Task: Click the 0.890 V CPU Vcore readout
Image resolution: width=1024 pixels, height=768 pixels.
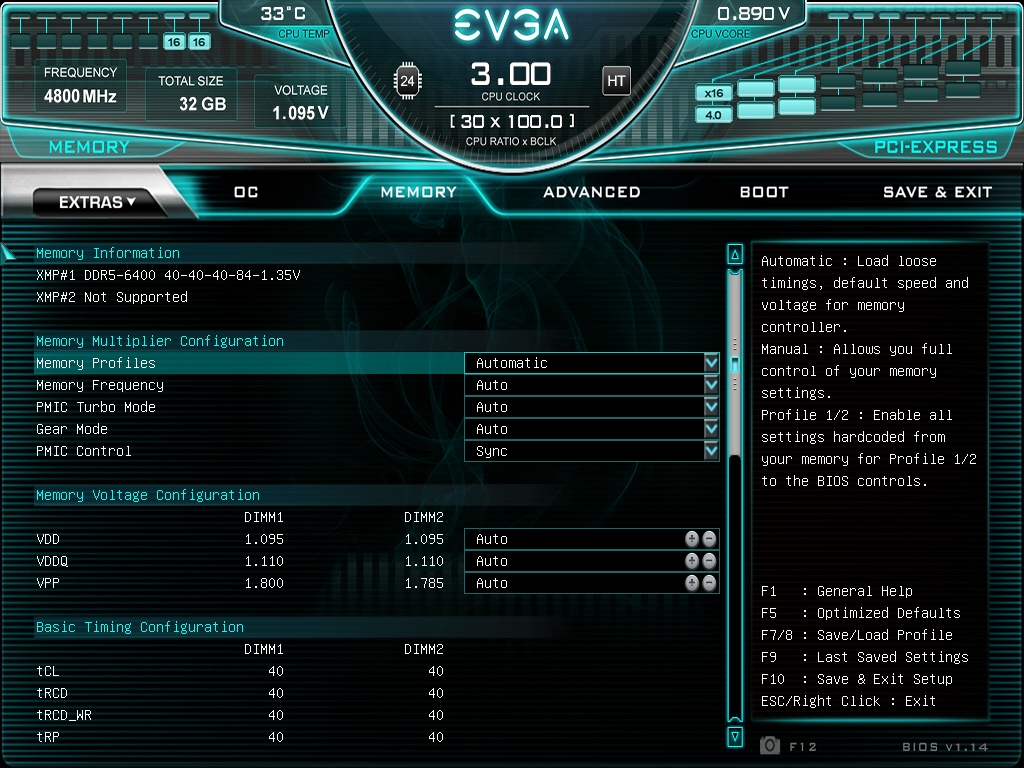Action: pos(754,13)
